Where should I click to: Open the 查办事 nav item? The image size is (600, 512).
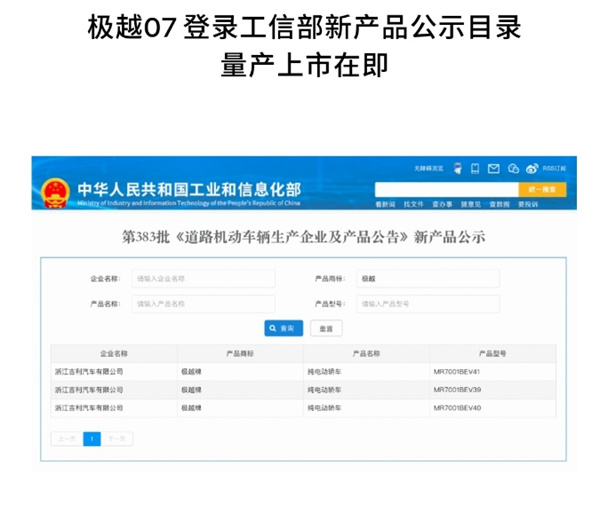[442, 204]
